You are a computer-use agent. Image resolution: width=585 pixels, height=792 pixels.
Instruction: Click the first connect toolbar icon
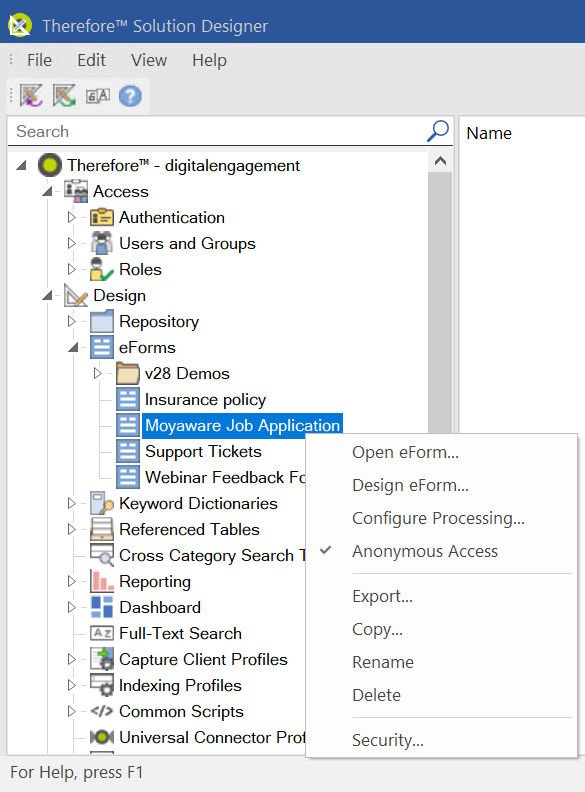pyautogui.click(x=31, y=95)
